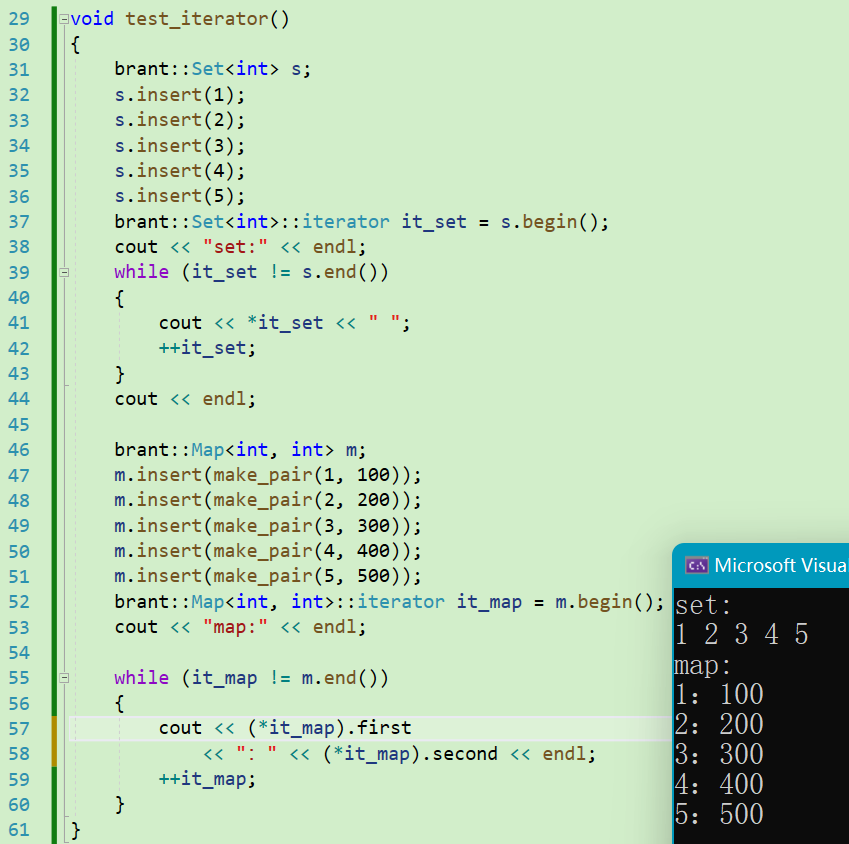Click line number 46 in the gutter
The image size is (849, 844).
pyautogui.click(x=19, y=450)
